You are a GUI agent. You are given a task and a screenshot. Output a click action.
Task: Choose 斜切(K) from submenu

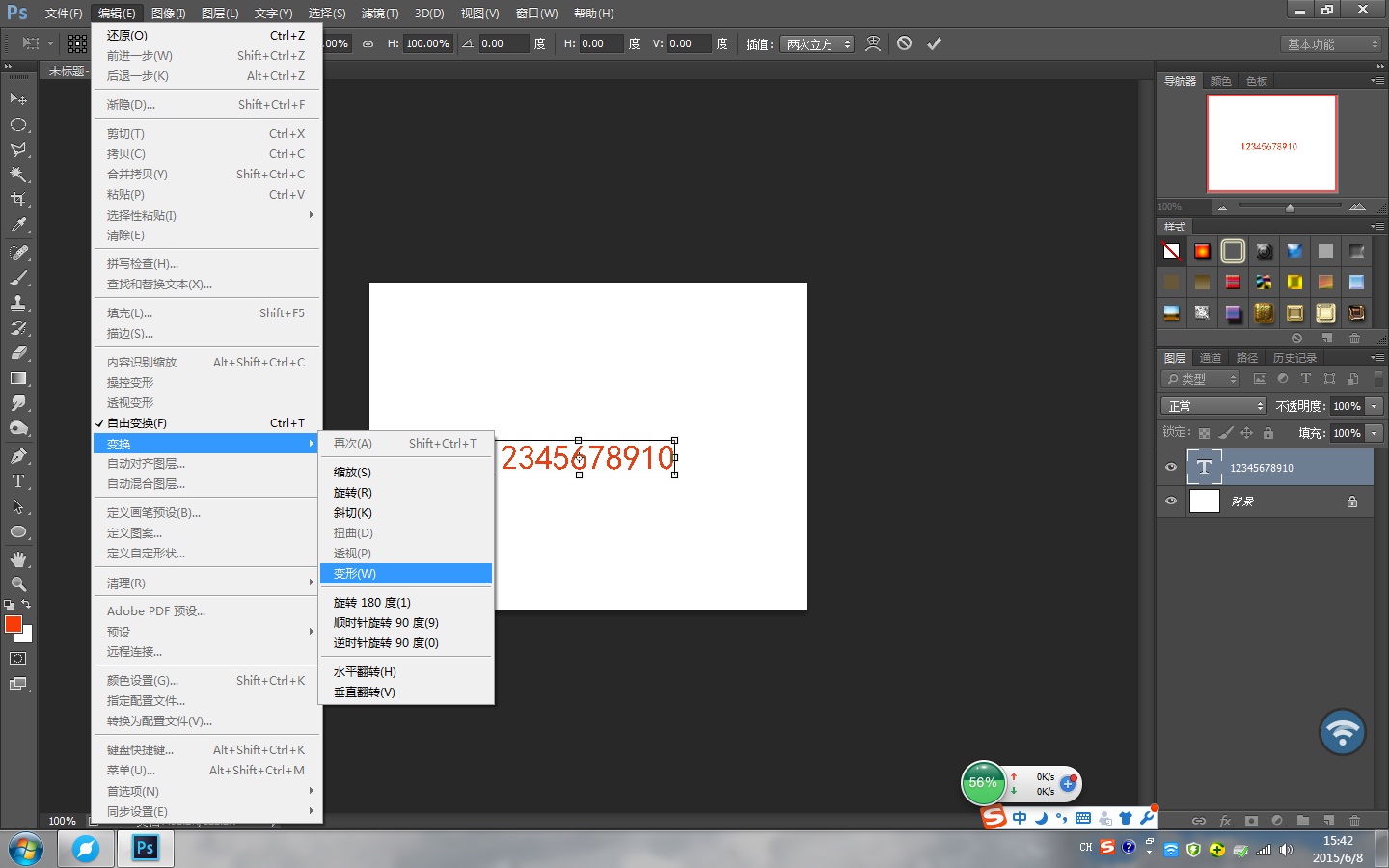pos(406,512)
